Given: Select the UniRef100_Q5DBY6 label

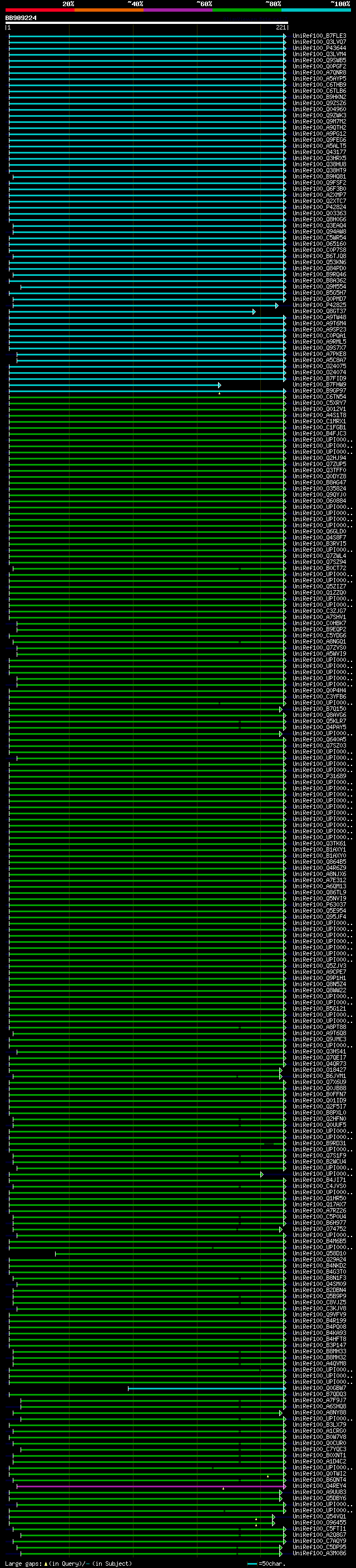Looking at the screenshot, I should coord(319,1498).
